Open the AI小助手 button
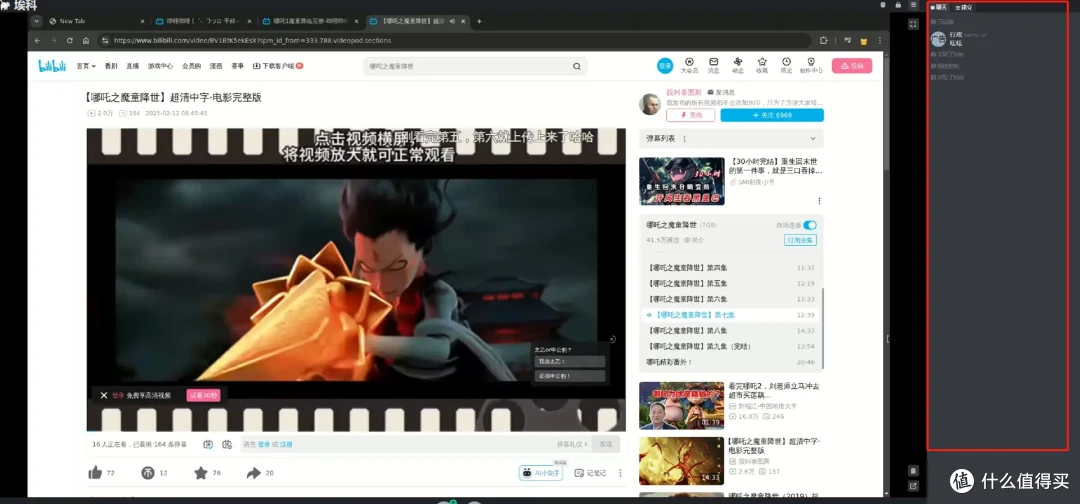Viewport: 1080px width, 504px height. 541,473
